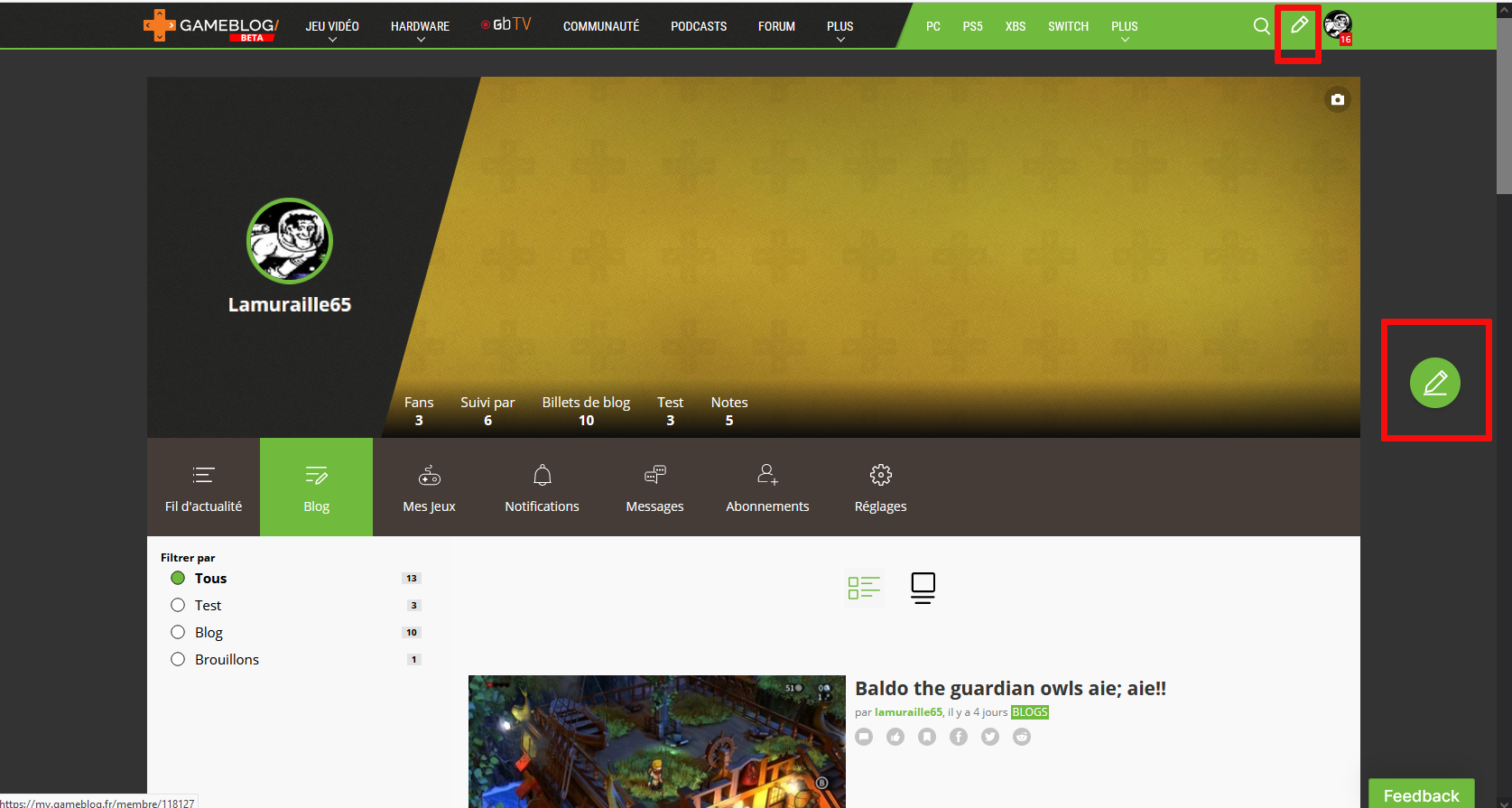The width and height of the screenshot is (1512, 808).
Task: Open the search magnifier icon
Action: point(1261,26)
